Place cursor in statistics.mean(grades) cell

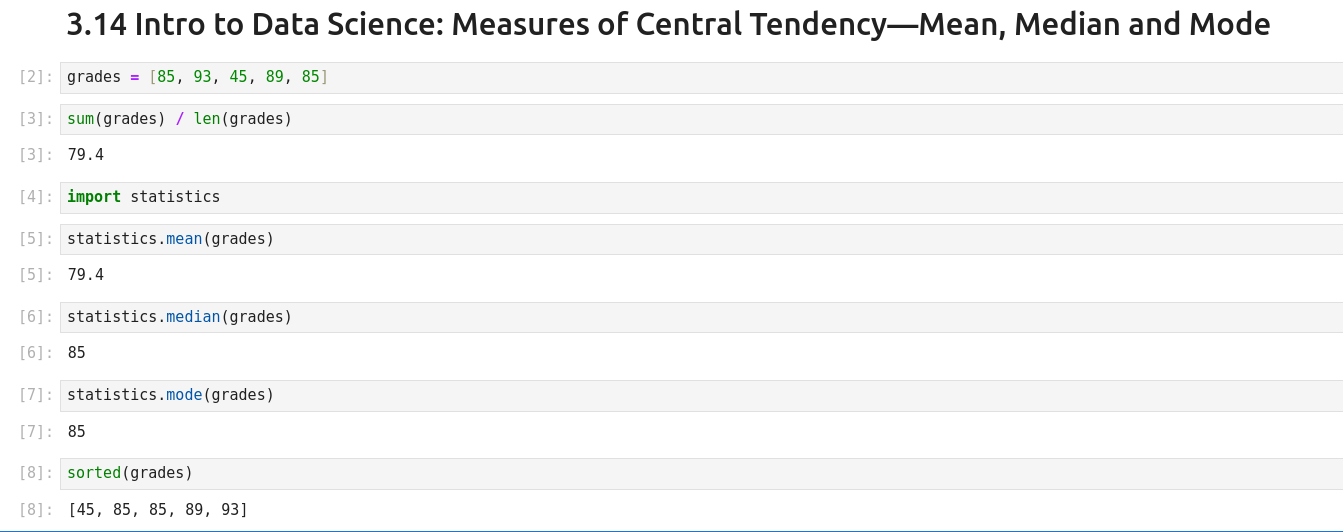pyautogui.click(x=700, y=239)
